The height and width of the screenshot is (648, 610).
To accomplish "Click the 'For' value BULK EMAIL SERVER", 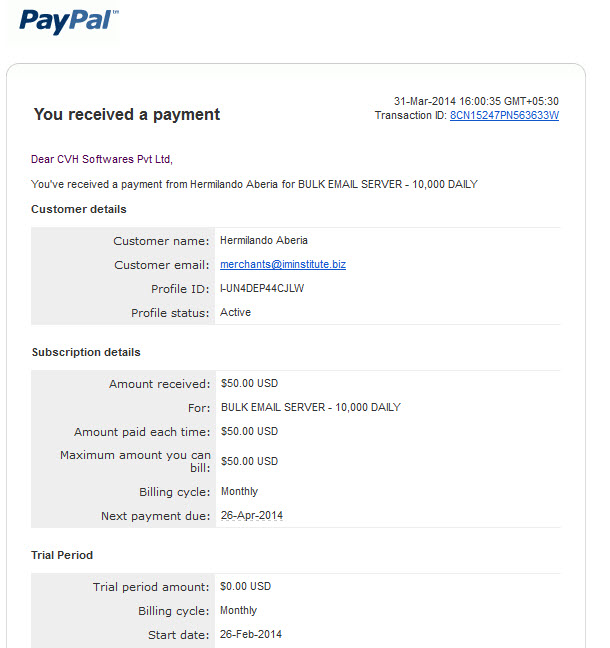I will pyautogui.click(x=311, y=407).
